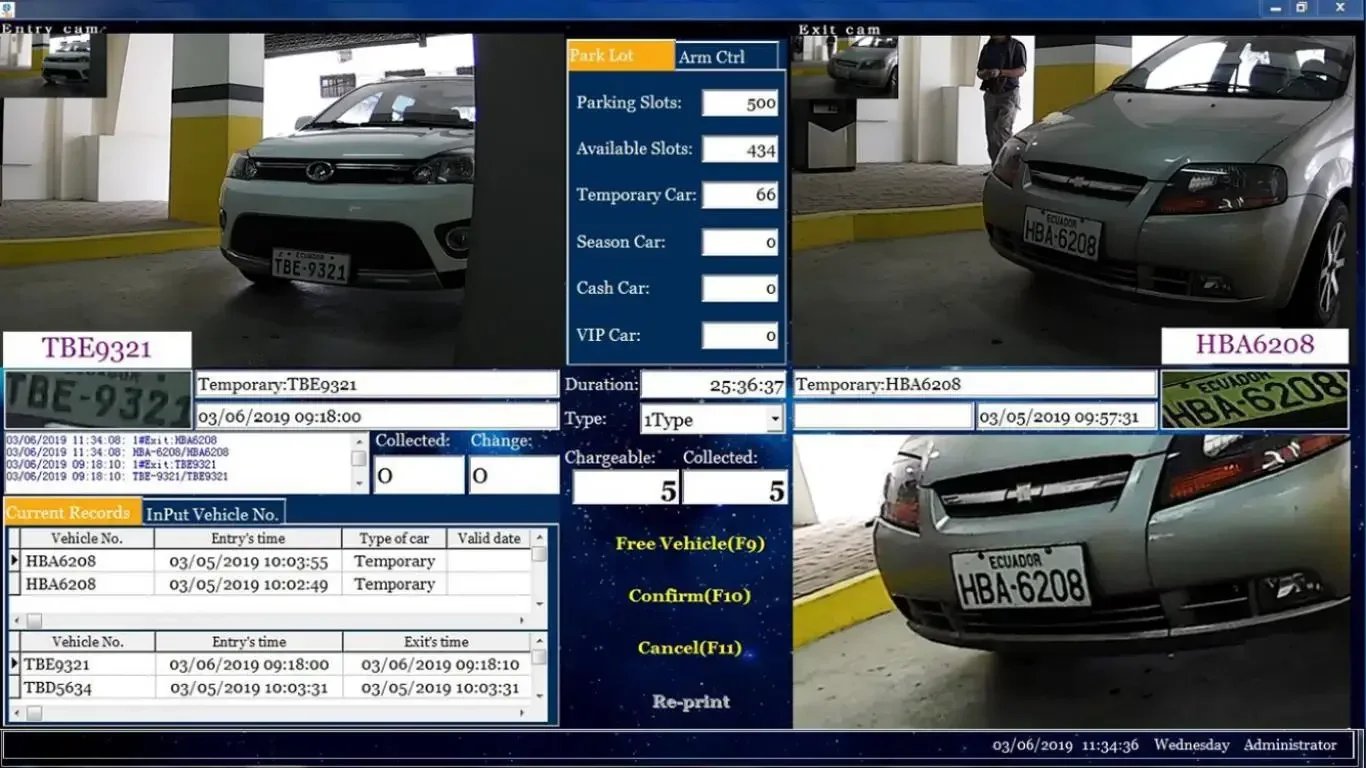Select the Current Records tab
The width and height of the screenshot is (1366, 768).
tap(69, 513)
